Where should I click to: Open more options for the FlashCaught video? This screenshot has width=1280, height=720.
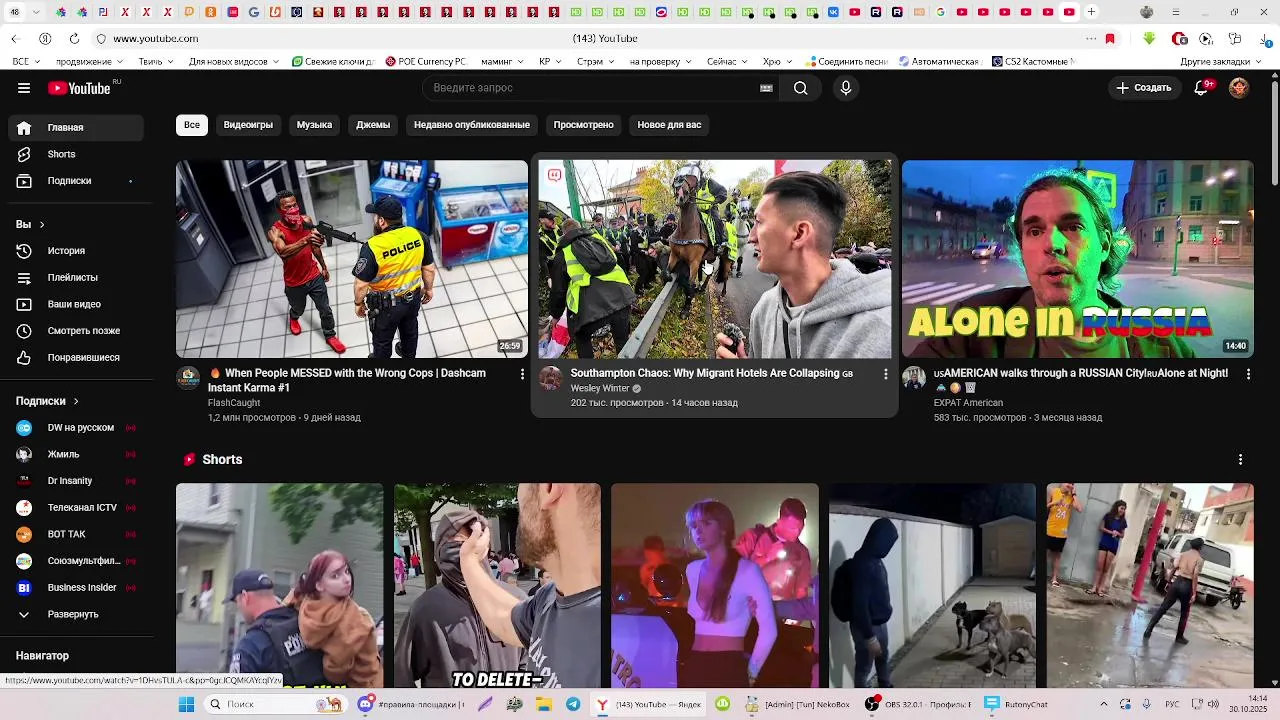pyautogui.click(x=522, y=374)
